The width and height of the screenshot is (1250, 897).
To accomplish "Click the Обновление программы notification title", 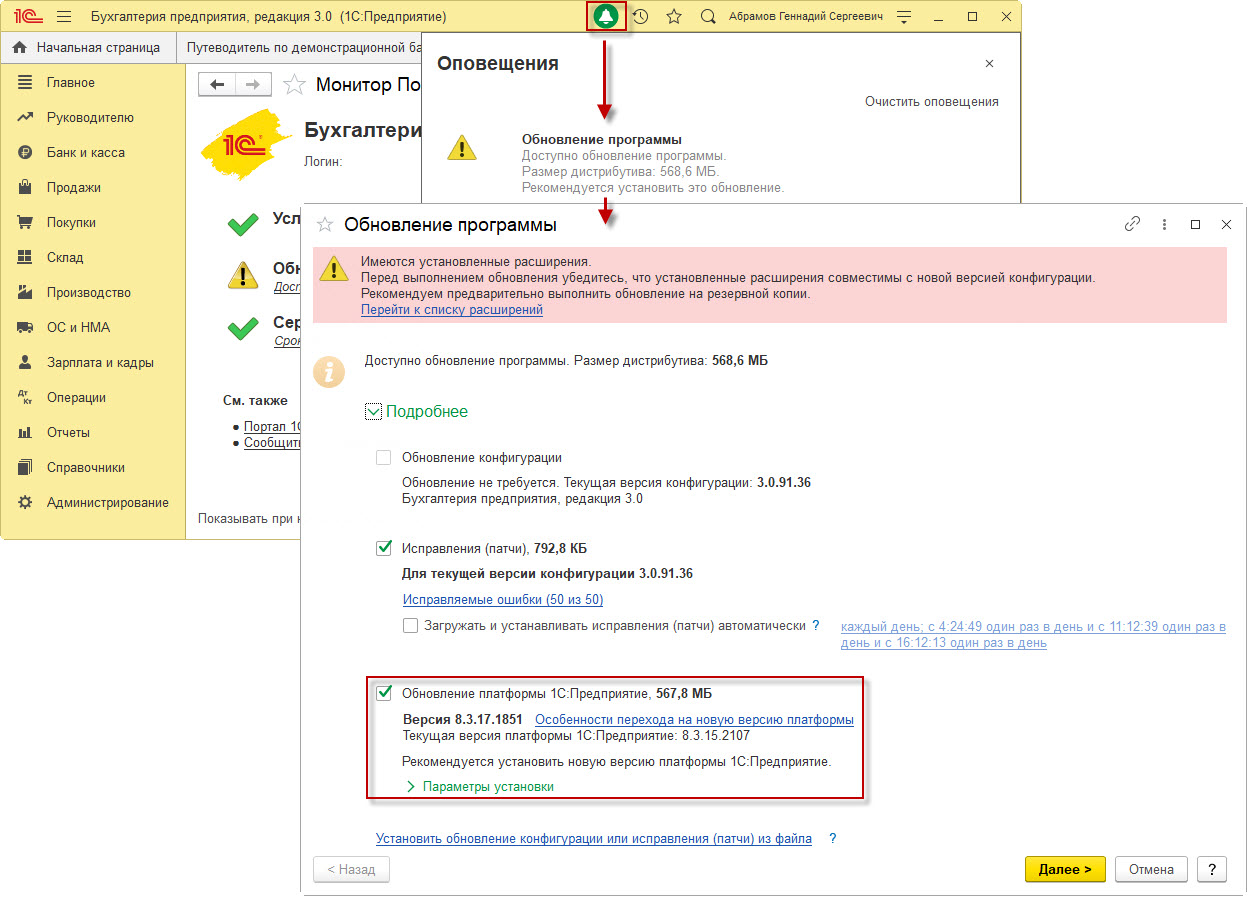I will (602, 140).
